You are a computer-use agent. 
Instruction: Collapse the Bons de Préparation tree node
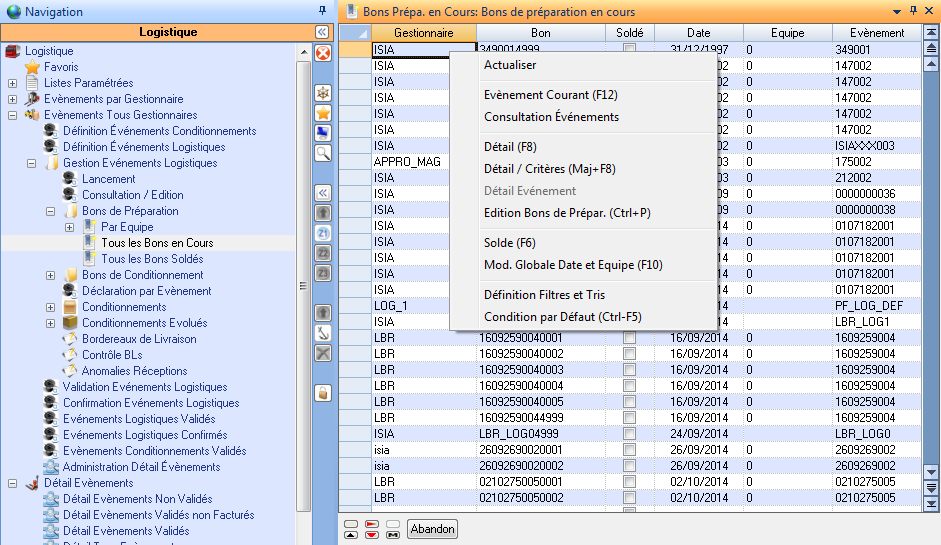[50, 211]
